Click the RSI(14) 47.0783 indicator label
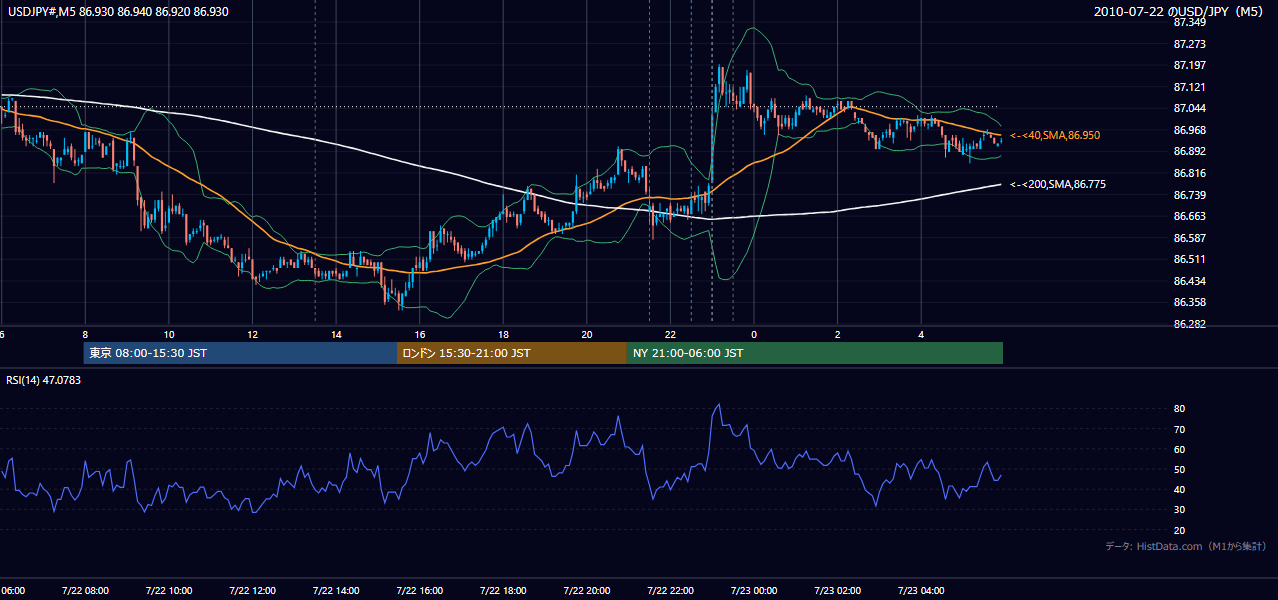This screenshot has width=1278, height=600. [44, 380]
